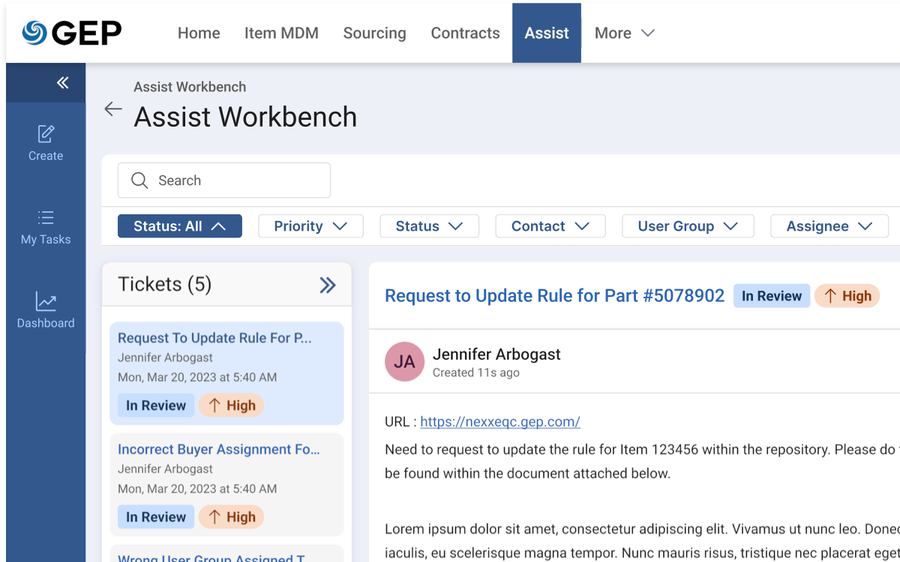The image size is (900, 562).
Task: Click High priority badge in ticket header
Action: click(847, 296)
